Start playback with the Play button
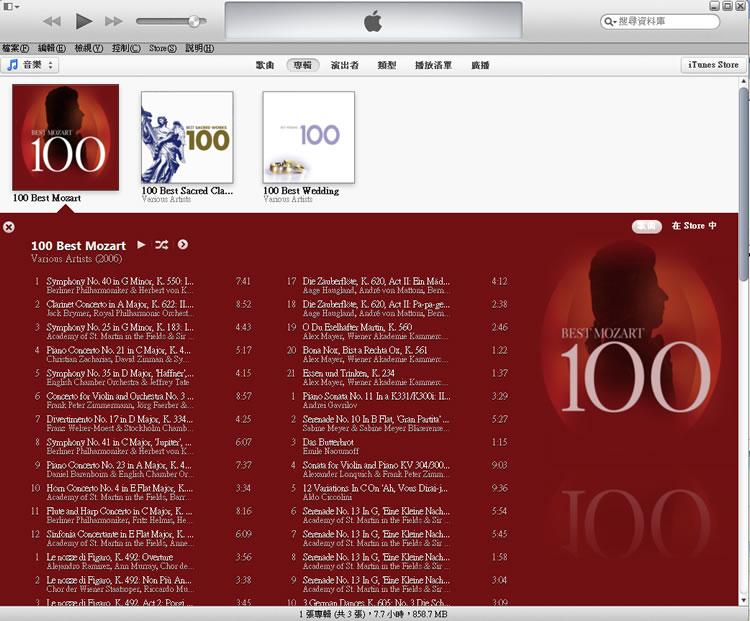750x621 pixels. pyautogui.click(x=84, y=21)
